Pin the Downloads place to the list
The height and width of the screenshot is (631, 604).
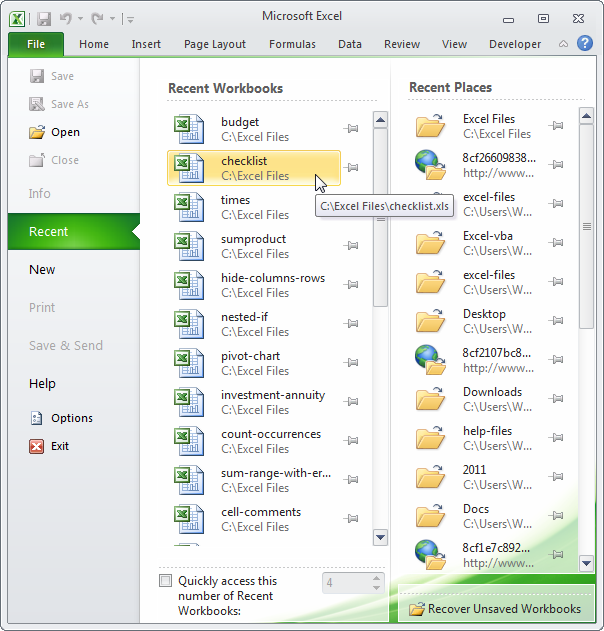(x=556, y=399)
